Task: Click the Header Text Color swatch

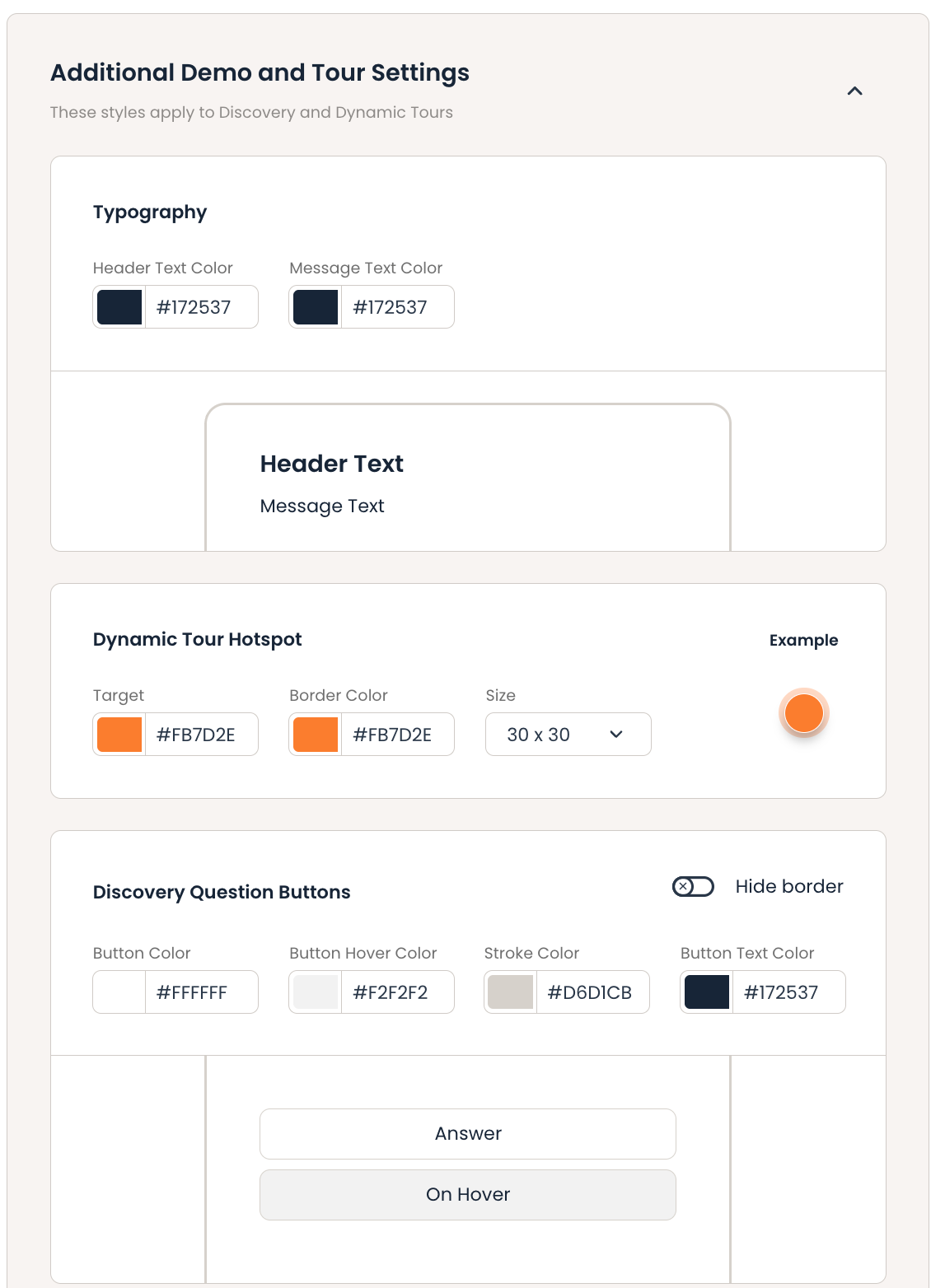Action: 119,307
